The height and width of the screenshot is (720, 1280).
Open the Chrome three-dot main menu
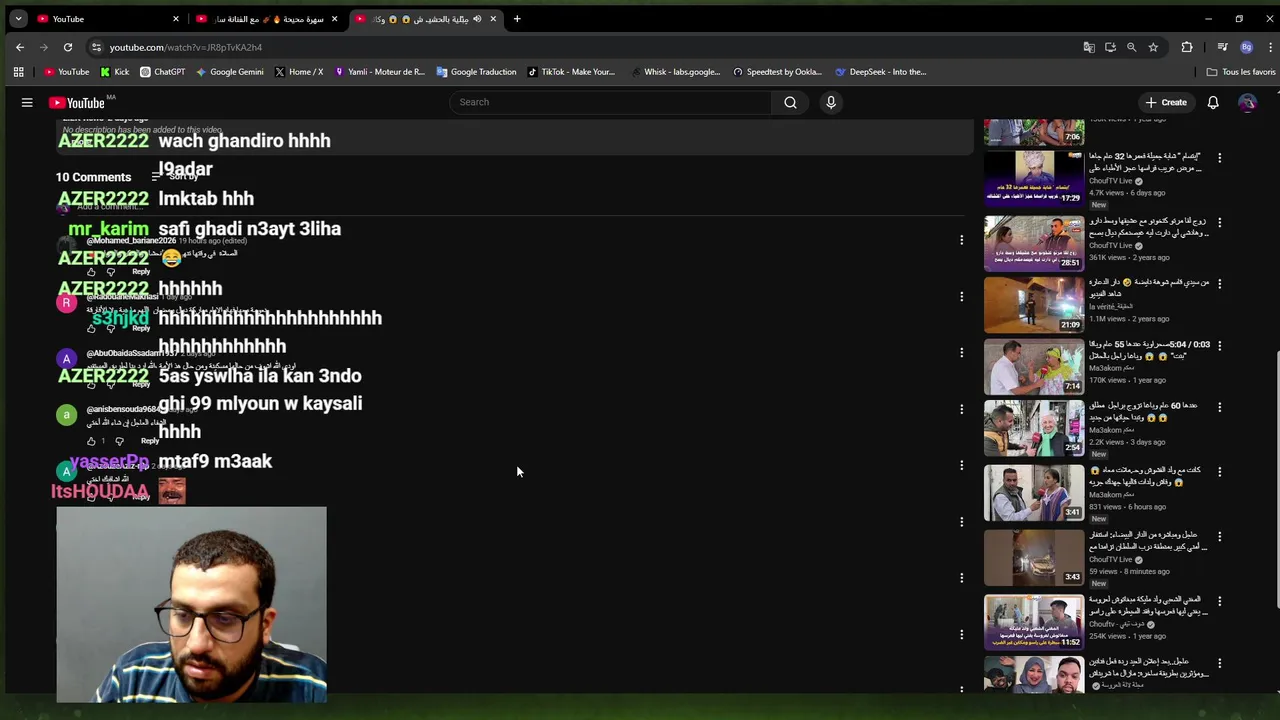[x=1270, y=47]
